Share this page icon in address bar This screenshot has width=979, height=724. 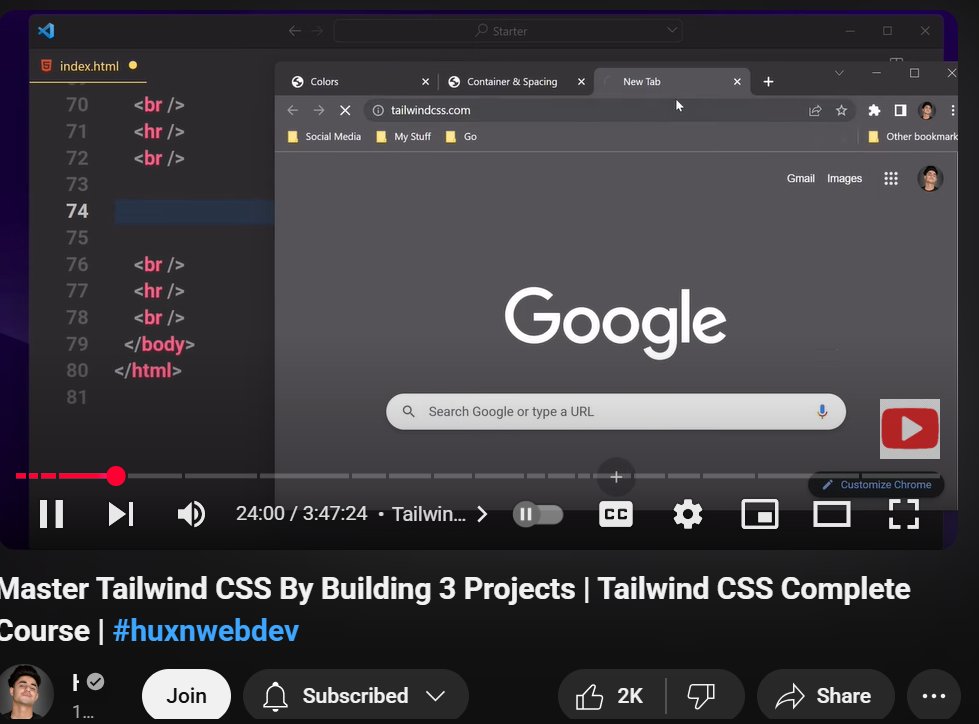pyautogui.click(x=815, y=110)
